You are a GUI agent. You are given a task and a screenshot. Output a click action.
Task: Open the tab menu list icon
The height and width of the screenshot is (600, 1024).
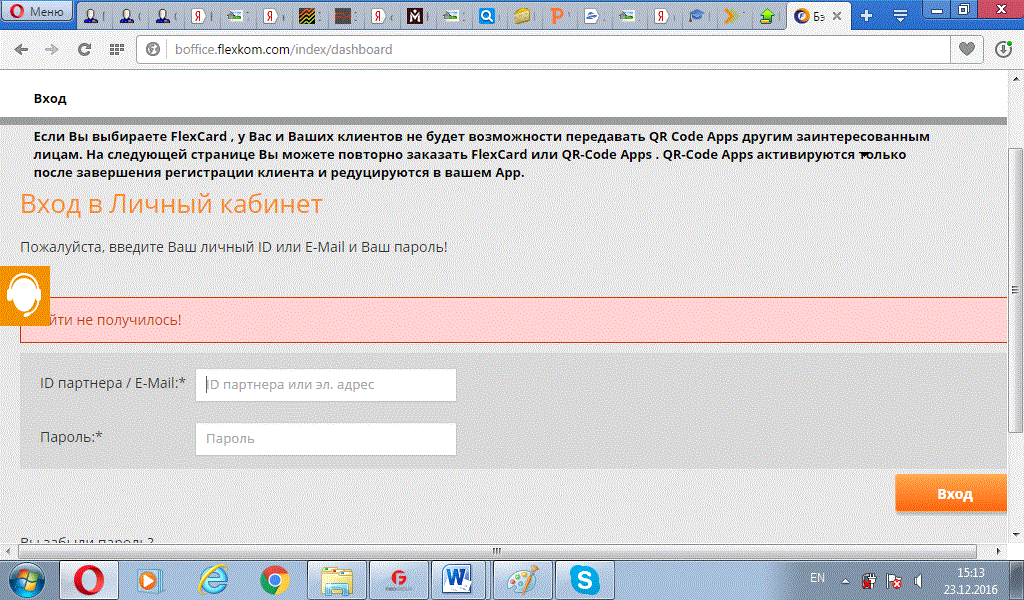pos(900,16)
